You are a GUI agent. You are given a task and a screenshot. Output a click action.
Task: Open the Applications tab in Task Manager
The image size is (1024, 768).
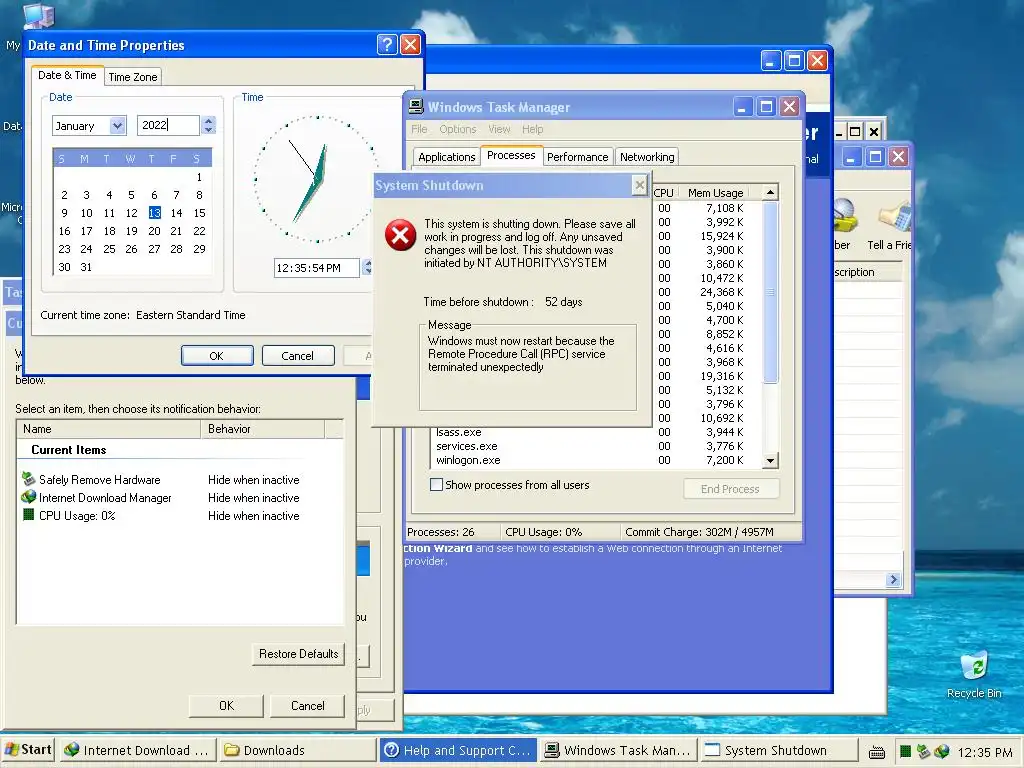click(447, 157)
